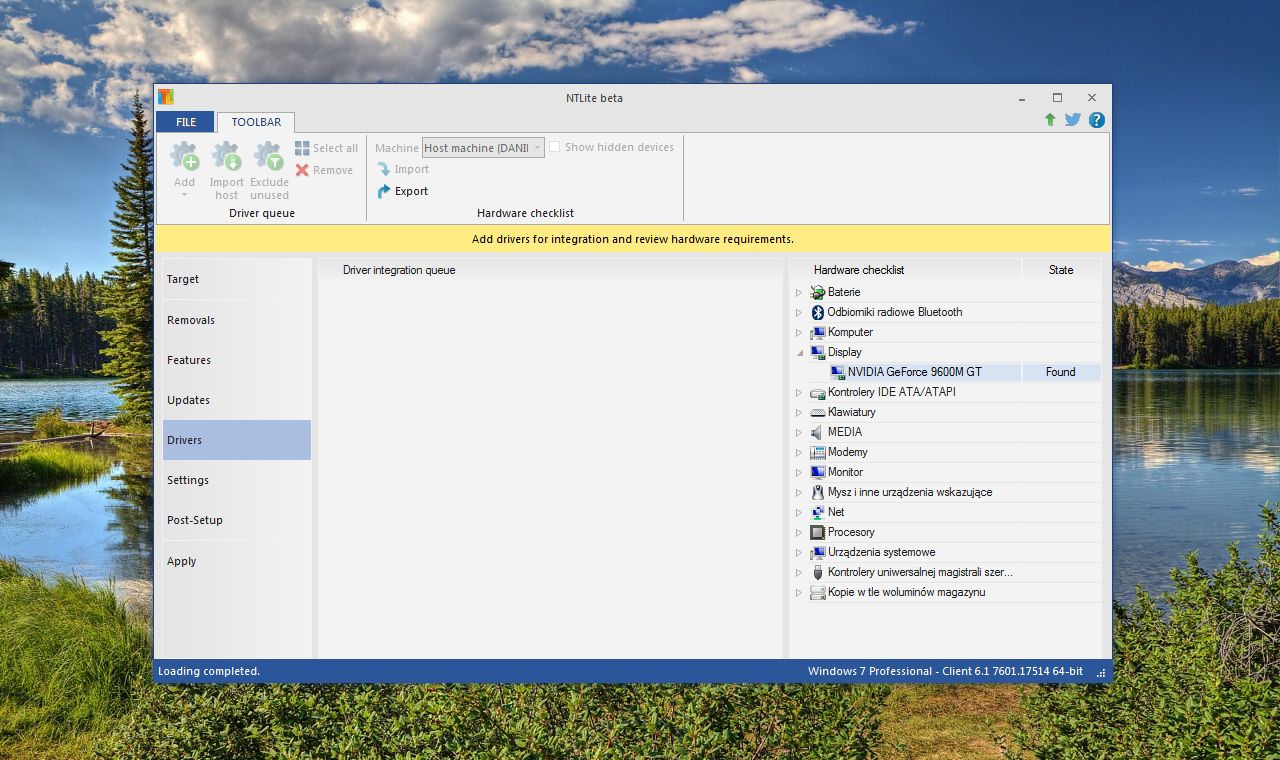
Task: Expand the Kontrolery IDE ATA/ATAPI node
Action: (x=799, y=392)
